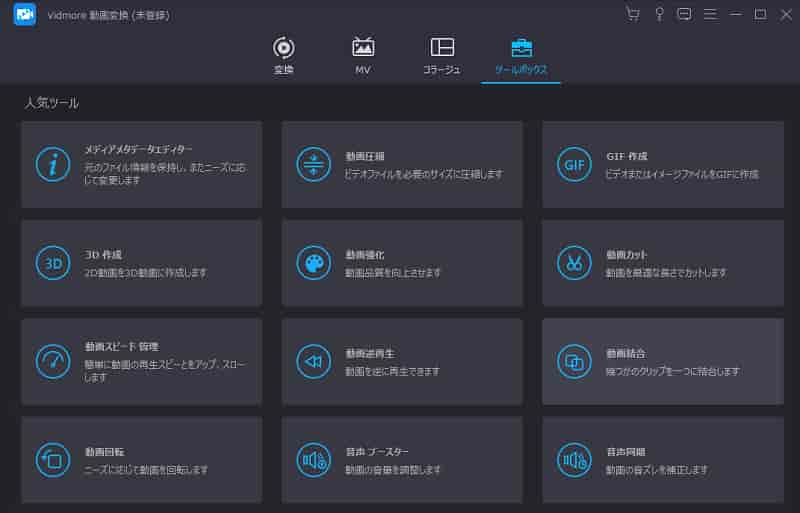Click the 動画圧縮 compress icon

click(314, 164)
